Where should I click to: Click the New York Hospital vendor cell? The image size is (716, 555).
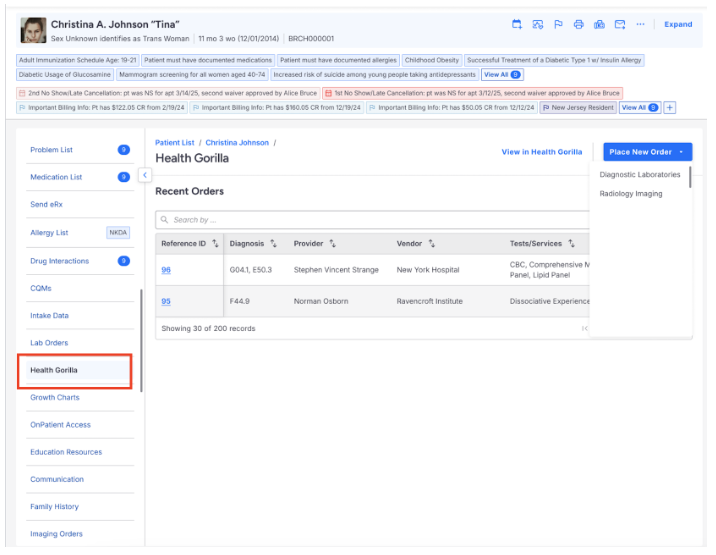pyautogui.click(x=428, y=270)
